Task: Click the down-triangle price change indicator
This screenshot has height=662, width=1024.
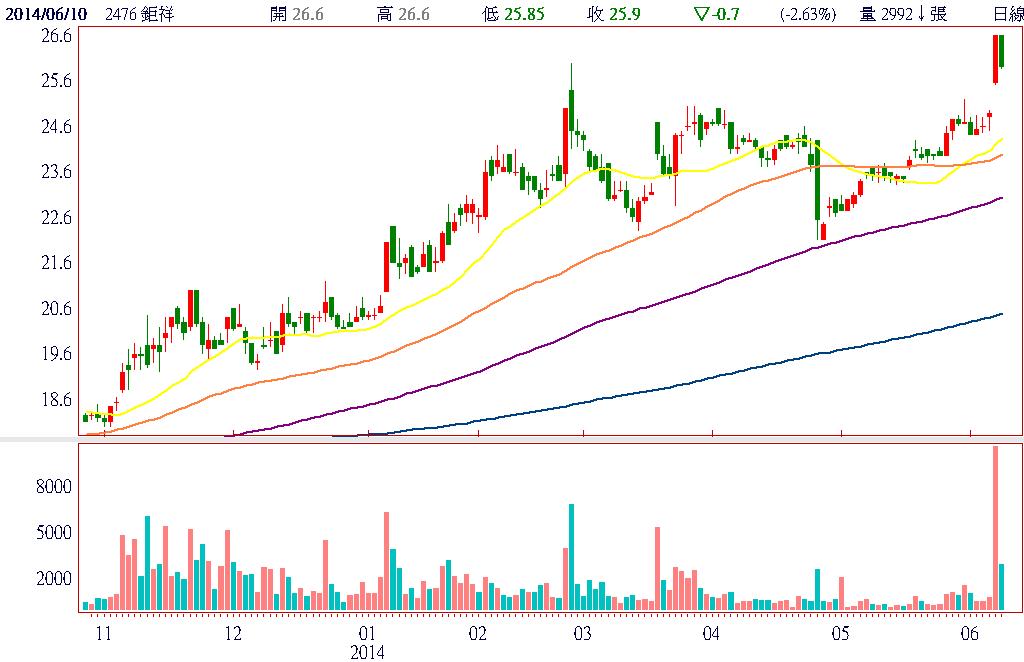Action: pos(700,14)
